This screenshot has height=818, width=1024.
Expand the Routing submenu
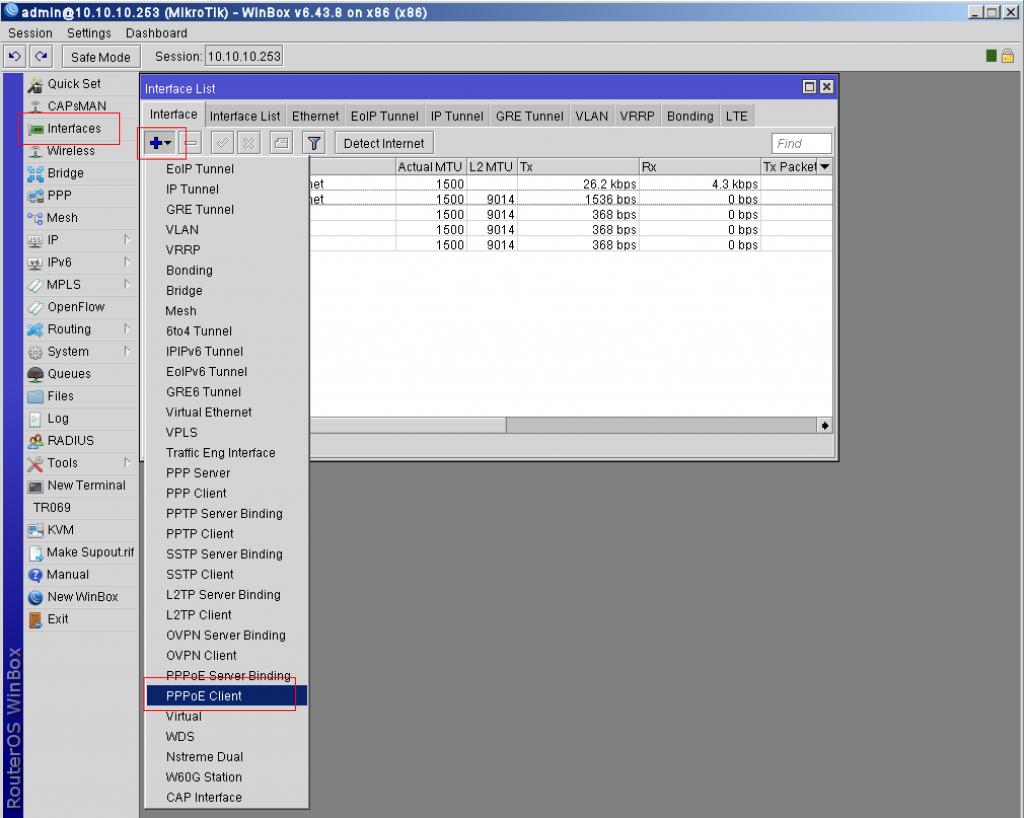coord(127,329)
